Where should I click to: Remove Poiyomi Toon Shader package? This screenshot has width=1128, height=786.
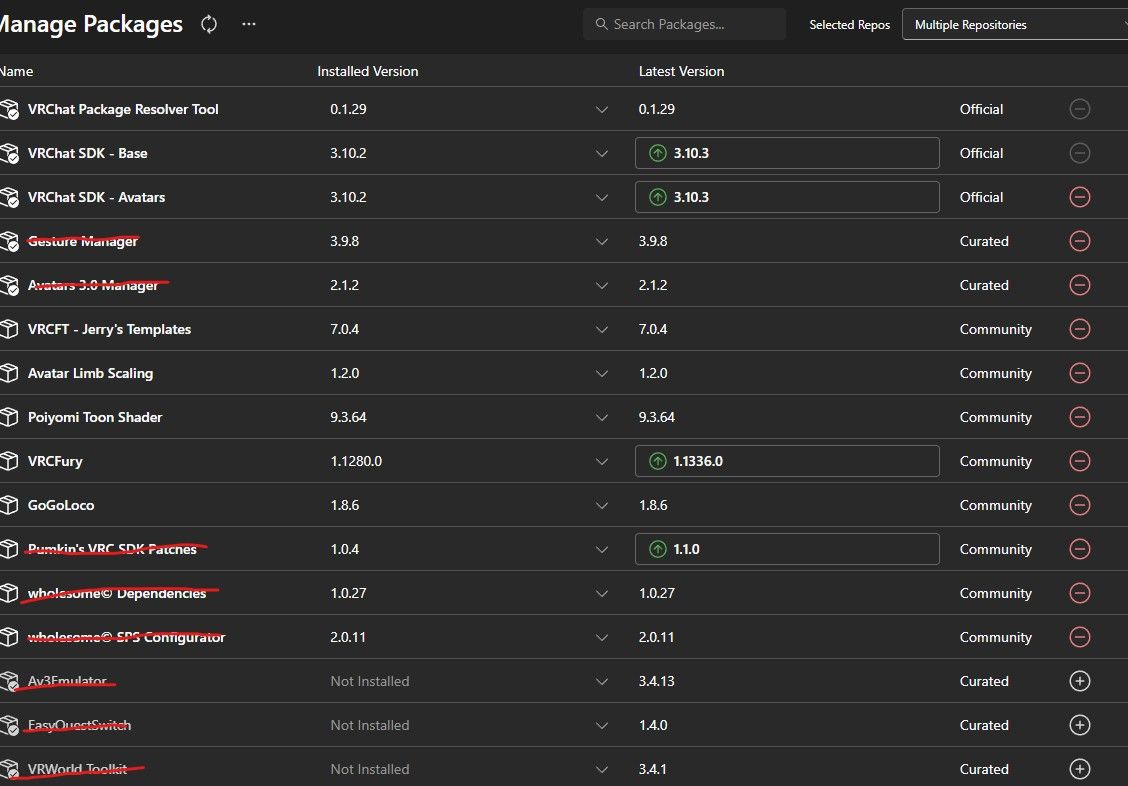[1079, 417]
